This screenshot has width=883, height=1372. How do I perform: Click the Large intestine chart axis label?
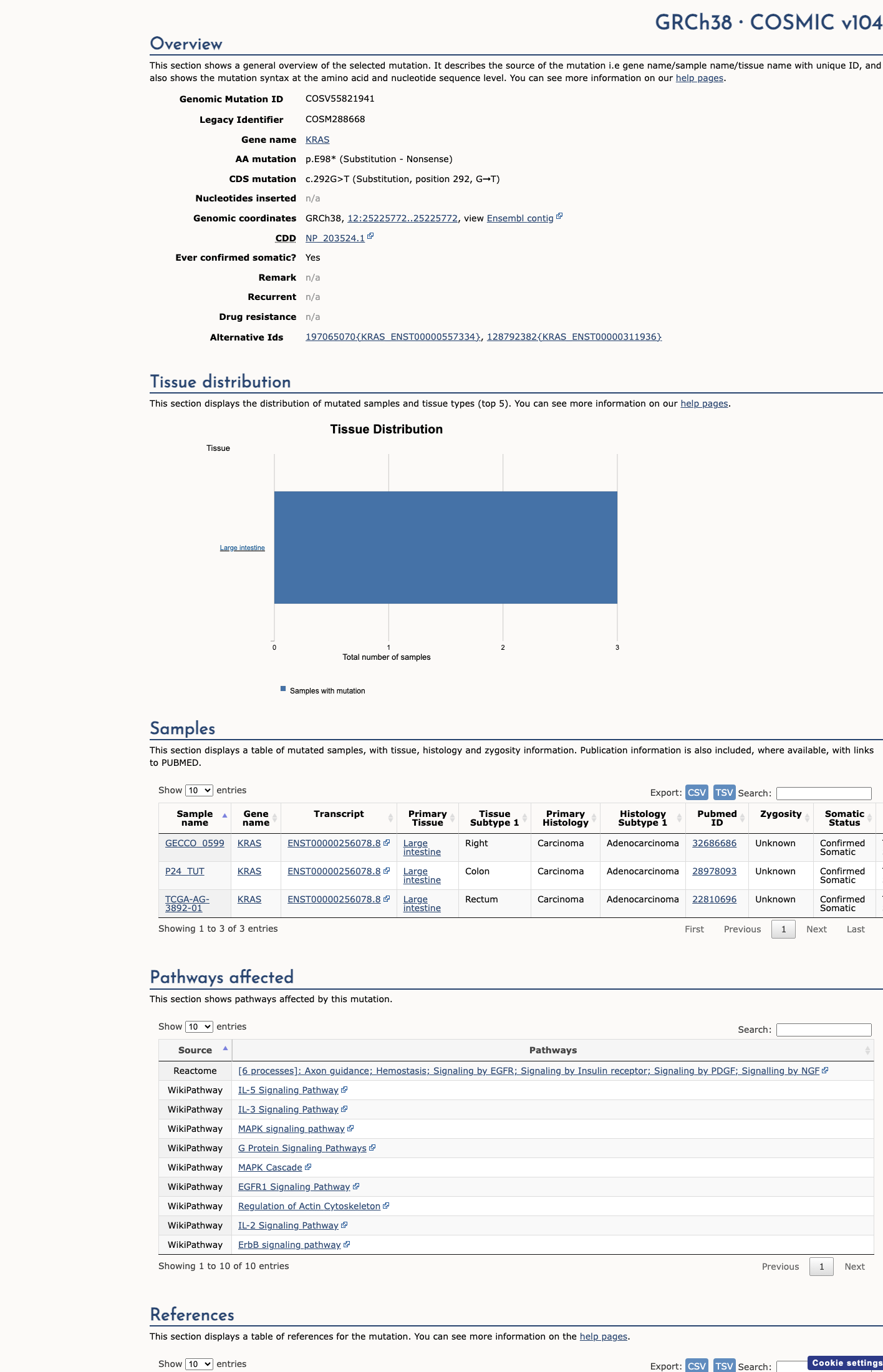tap(242, 548)
